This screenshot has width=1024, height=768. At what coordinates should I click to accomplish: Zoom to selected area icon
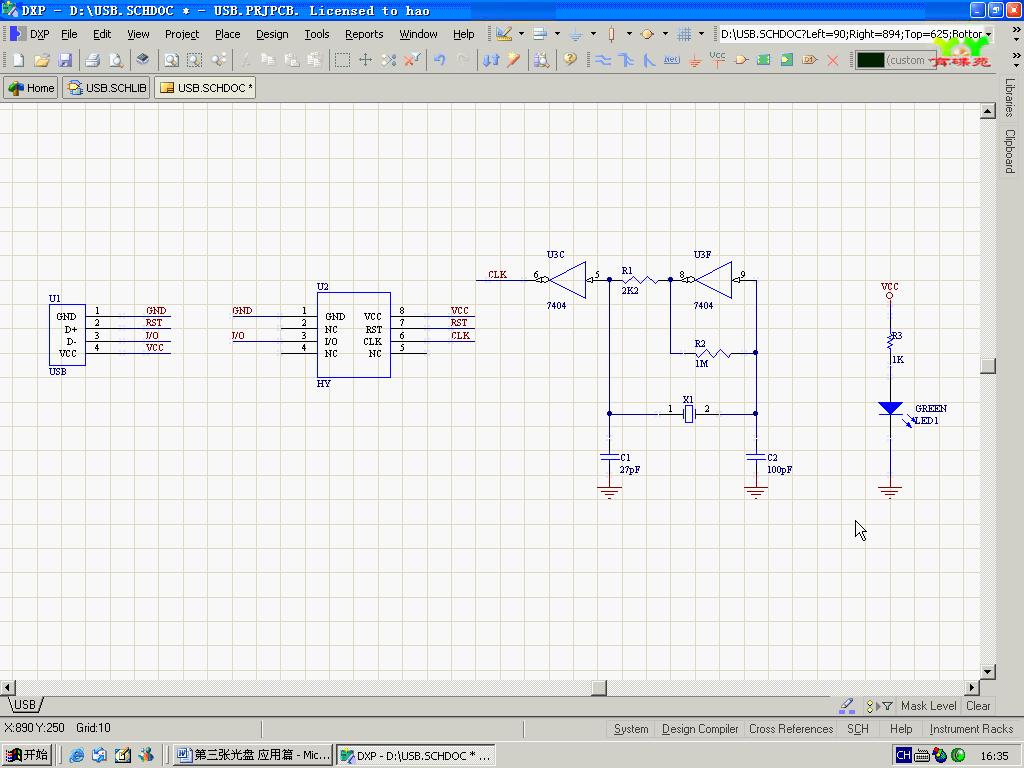[195, 60]
